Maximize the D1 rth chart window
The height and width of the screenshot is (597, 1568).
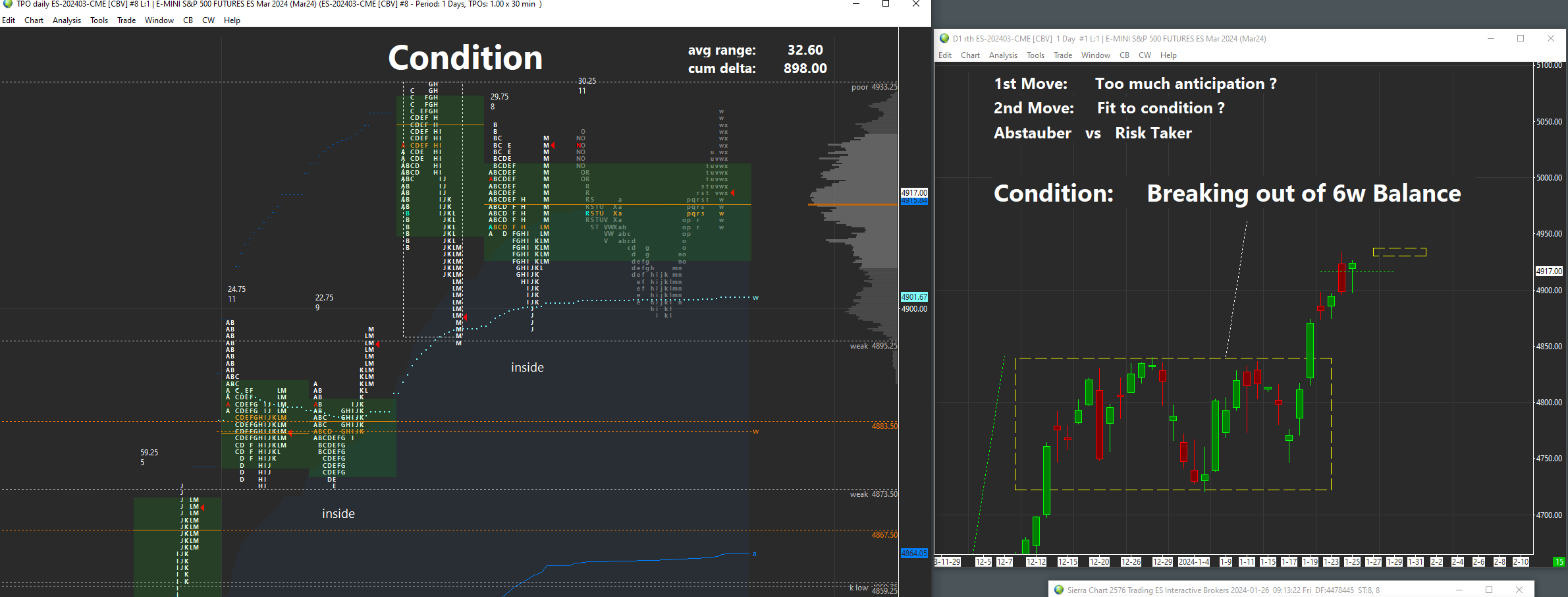coord(1521,38)
